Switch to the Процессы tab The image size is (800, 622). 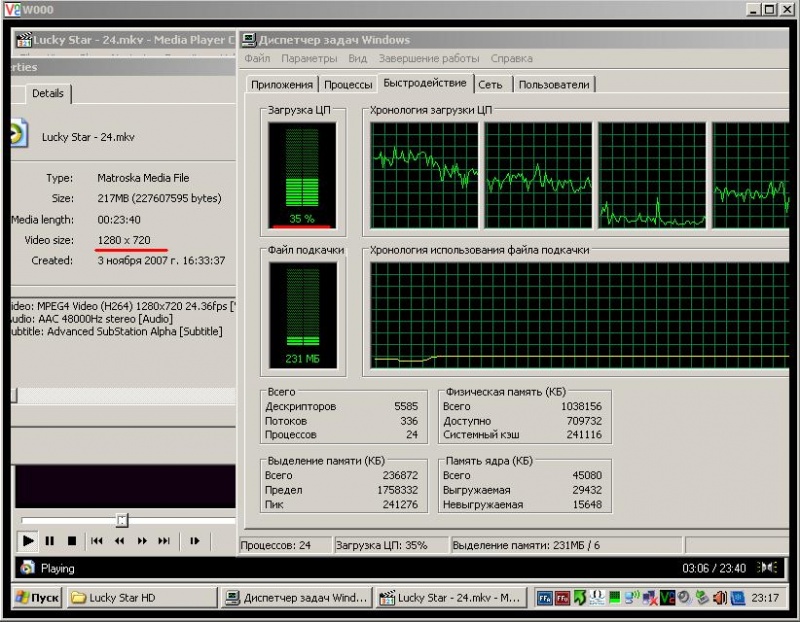(348, 85)
